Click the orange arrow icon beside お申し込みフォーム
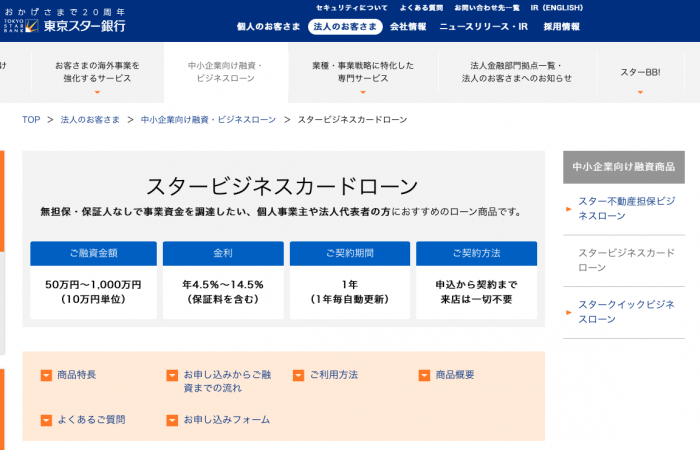700x450 pixels. [x=172, y=420]
